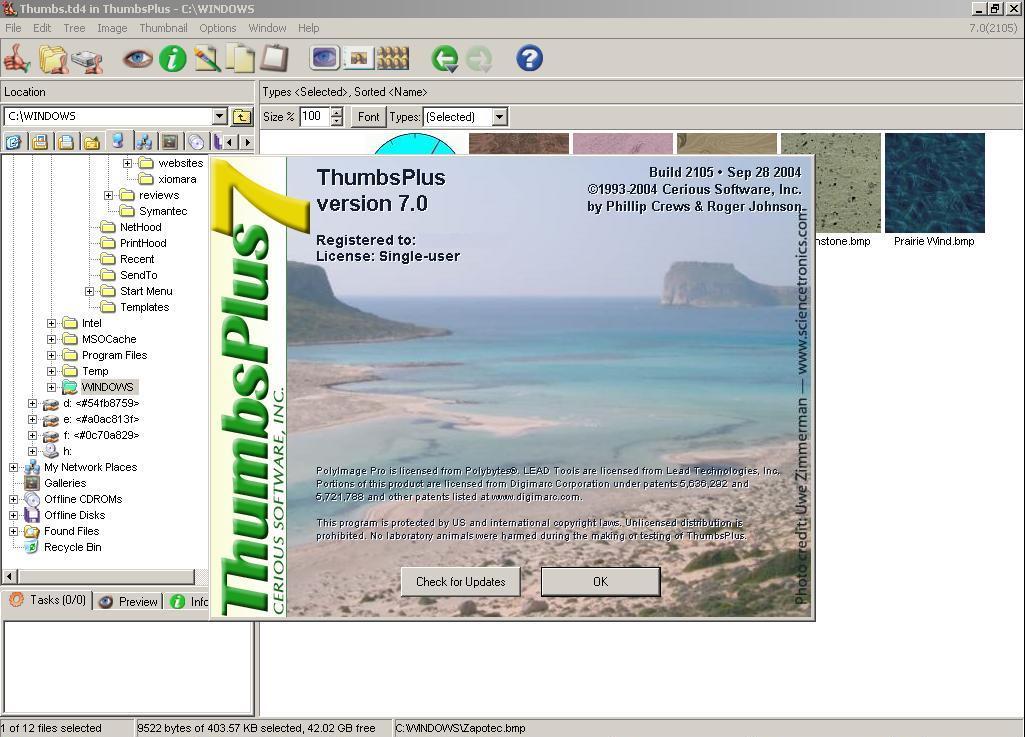Screen dimensions: 1025x737
Task: Click the green Back arrow toolbar icon
Action: pos(445,59)
